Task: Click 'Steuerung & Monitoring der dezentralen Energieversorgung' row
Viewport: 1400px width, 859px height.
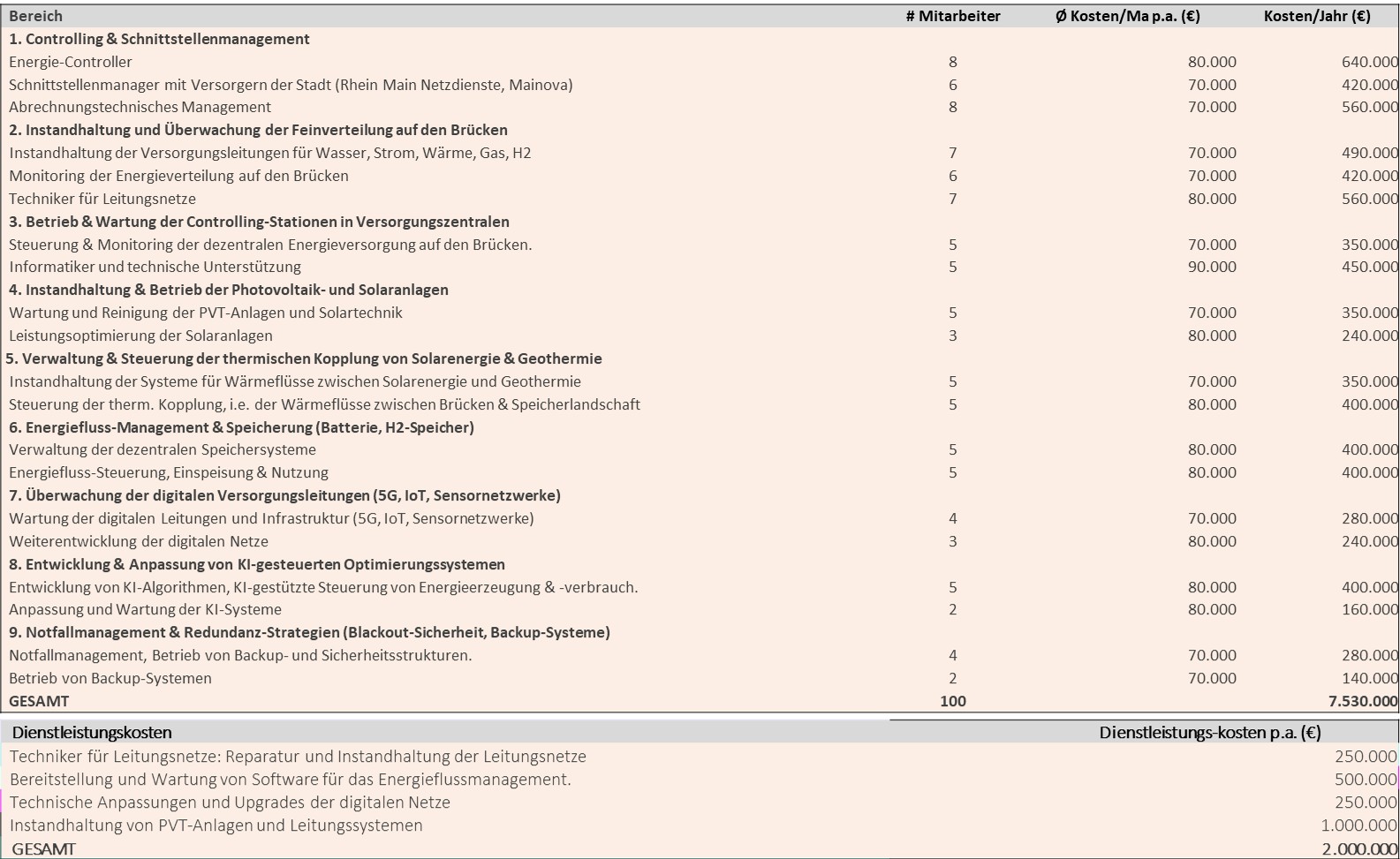Action: pyautogui.click(x=270, y=245)
